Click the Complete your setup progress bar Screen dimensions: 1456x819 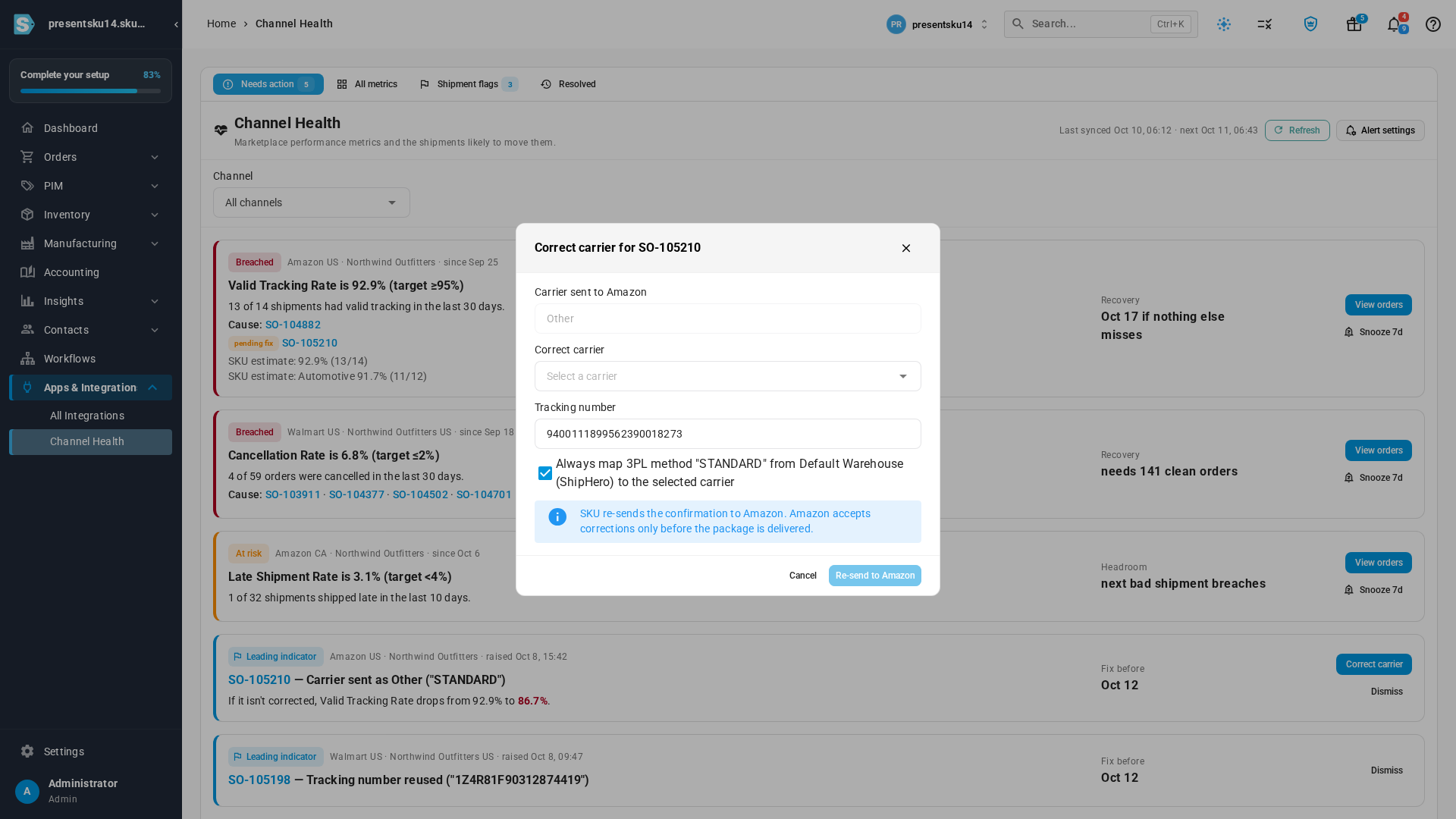click(90, 91)
